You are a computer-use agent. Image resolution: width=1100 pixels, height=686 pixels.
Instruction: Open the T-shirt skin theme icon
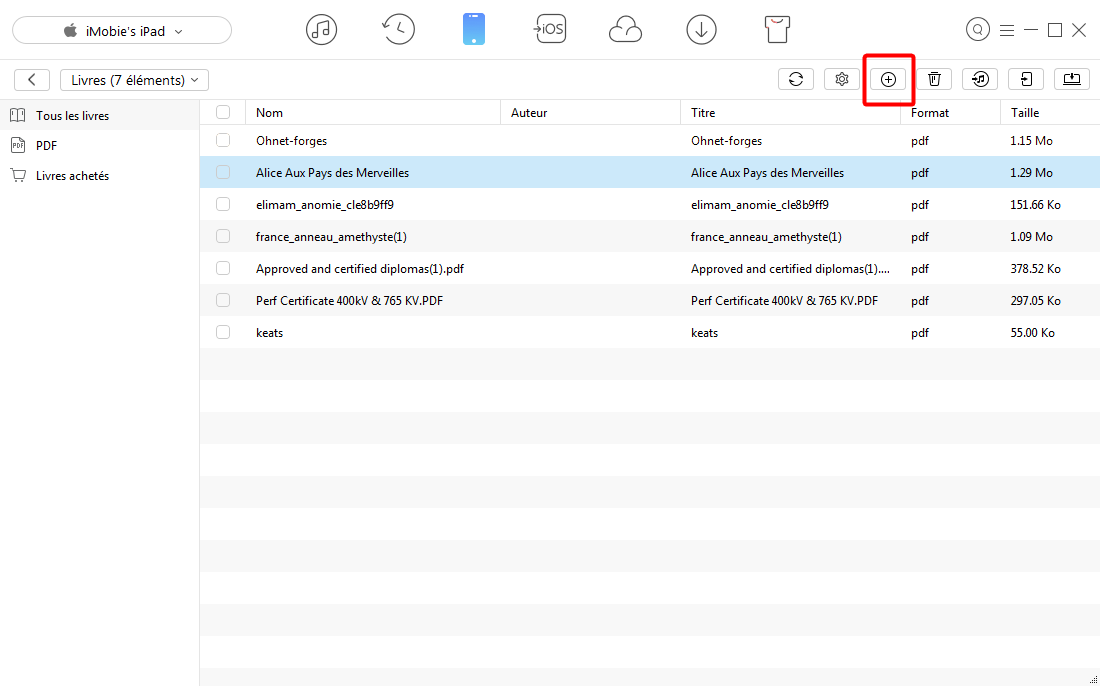point(777,30)
